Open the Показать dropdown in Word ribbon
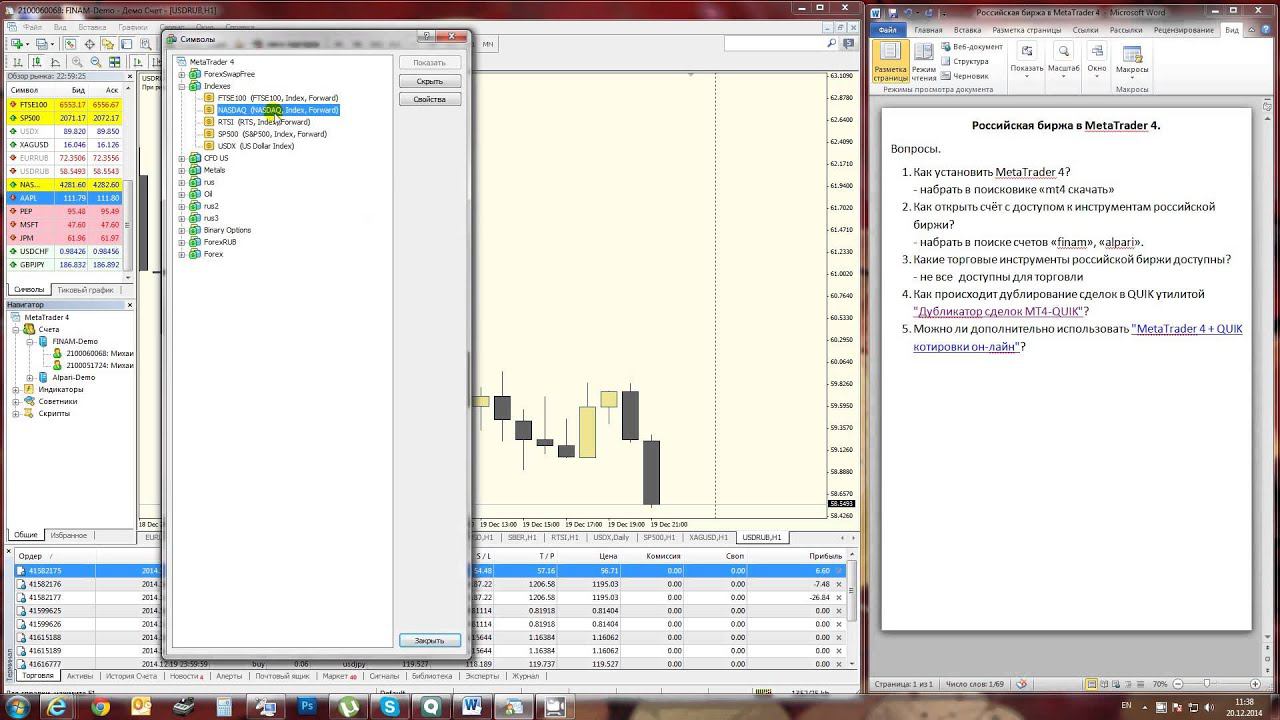 [x=1027, y=60]
